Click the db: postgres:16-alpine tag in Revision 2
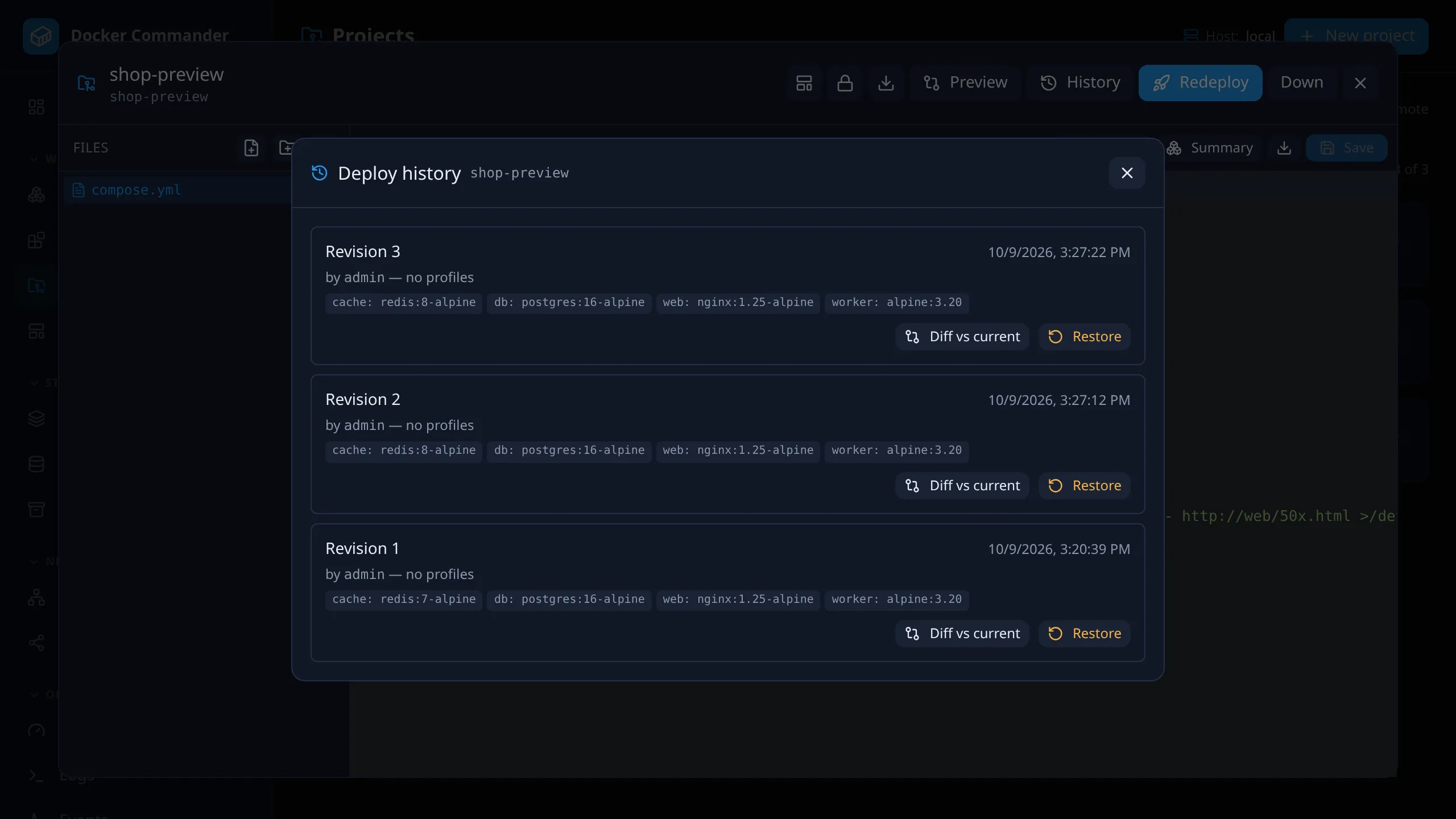Viewport: 1456px width, 819px height. point(569,450)
